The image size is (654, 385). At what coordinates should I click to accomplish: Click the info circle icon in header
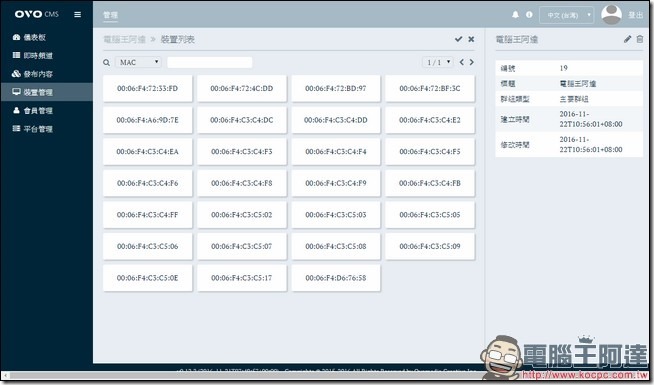[529, 15]
